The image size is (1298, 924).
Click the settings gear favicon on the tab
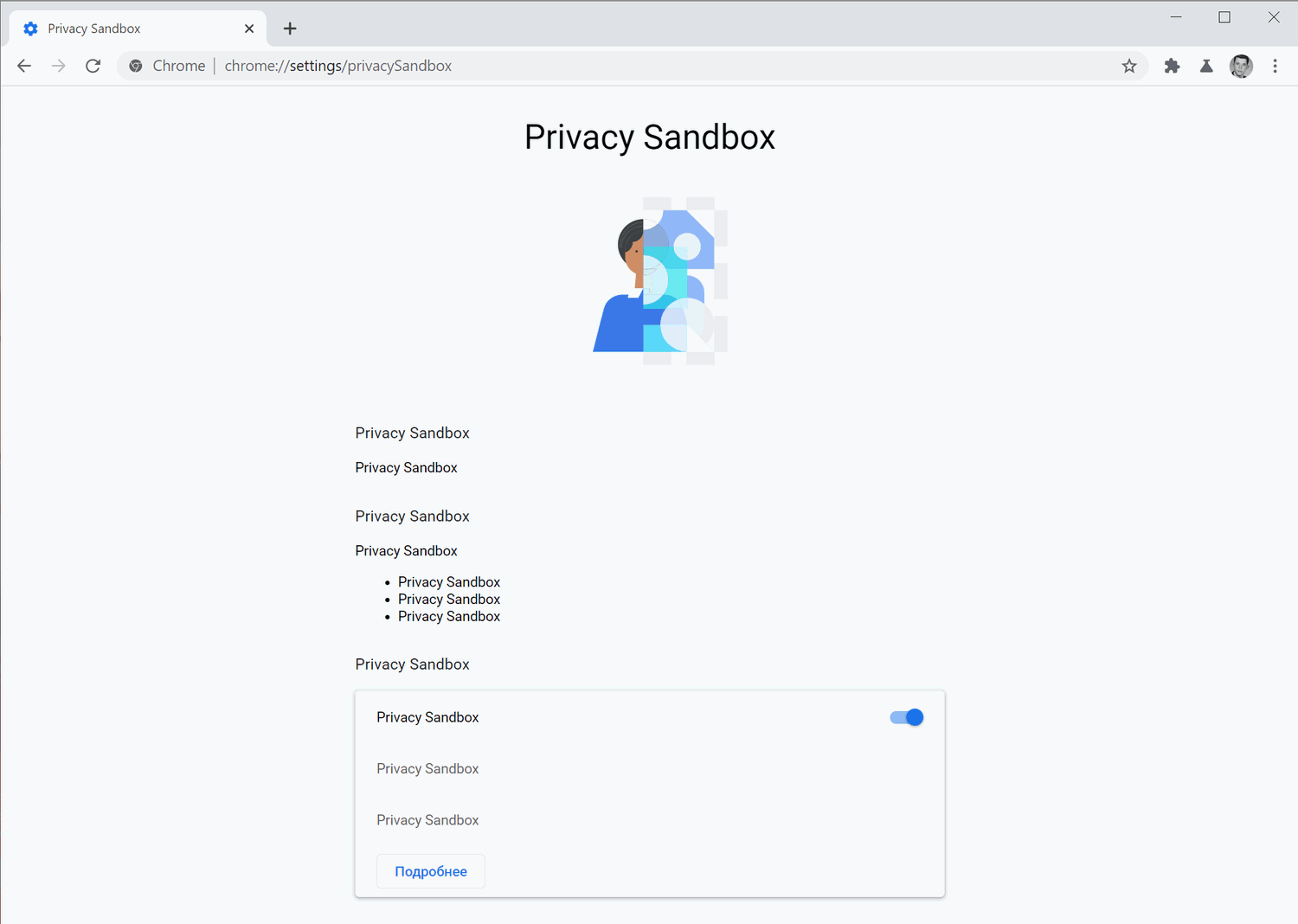coord(30,28)
